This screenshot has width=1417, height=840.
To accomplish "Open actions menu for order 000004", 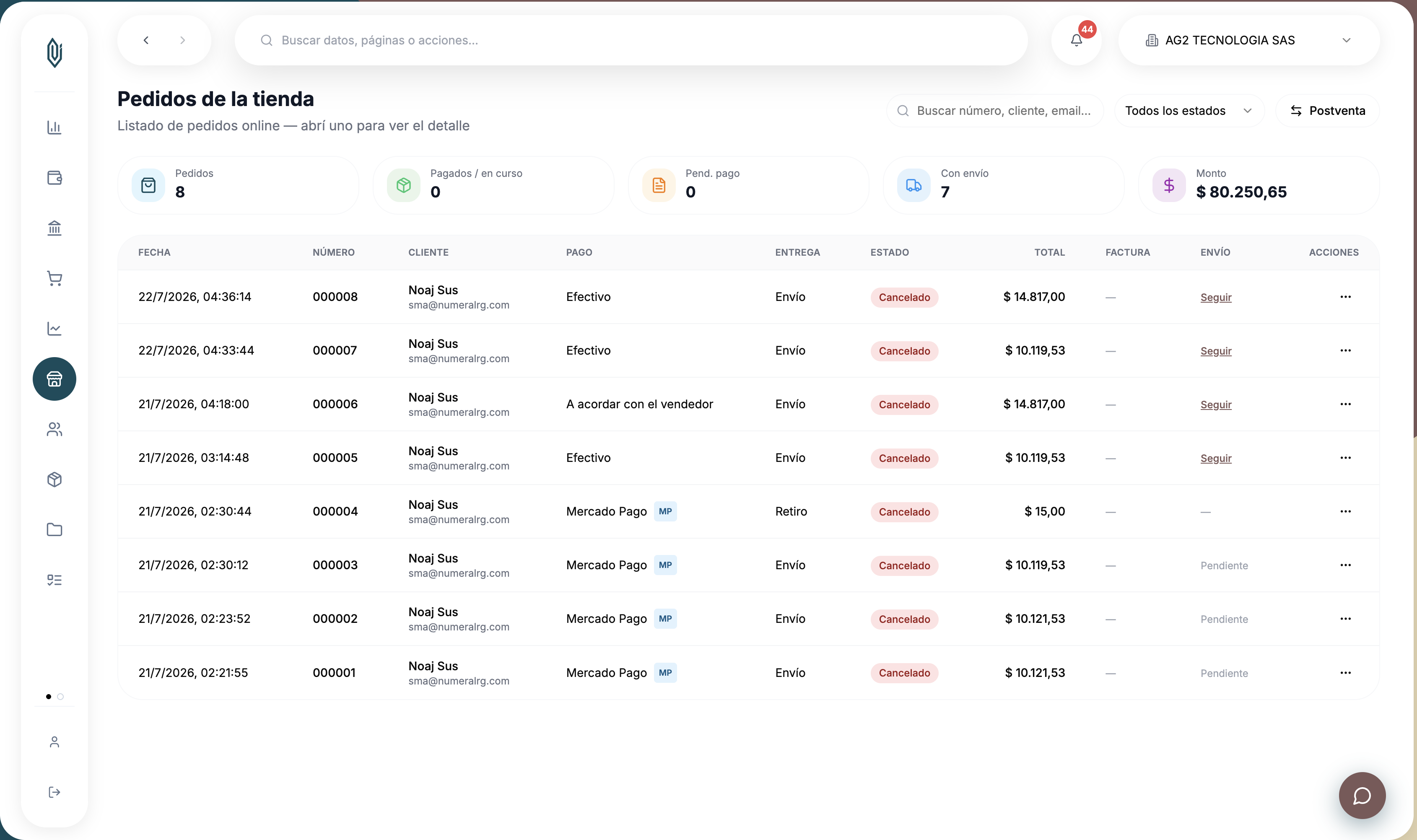I will click(x=1346, y=511).
